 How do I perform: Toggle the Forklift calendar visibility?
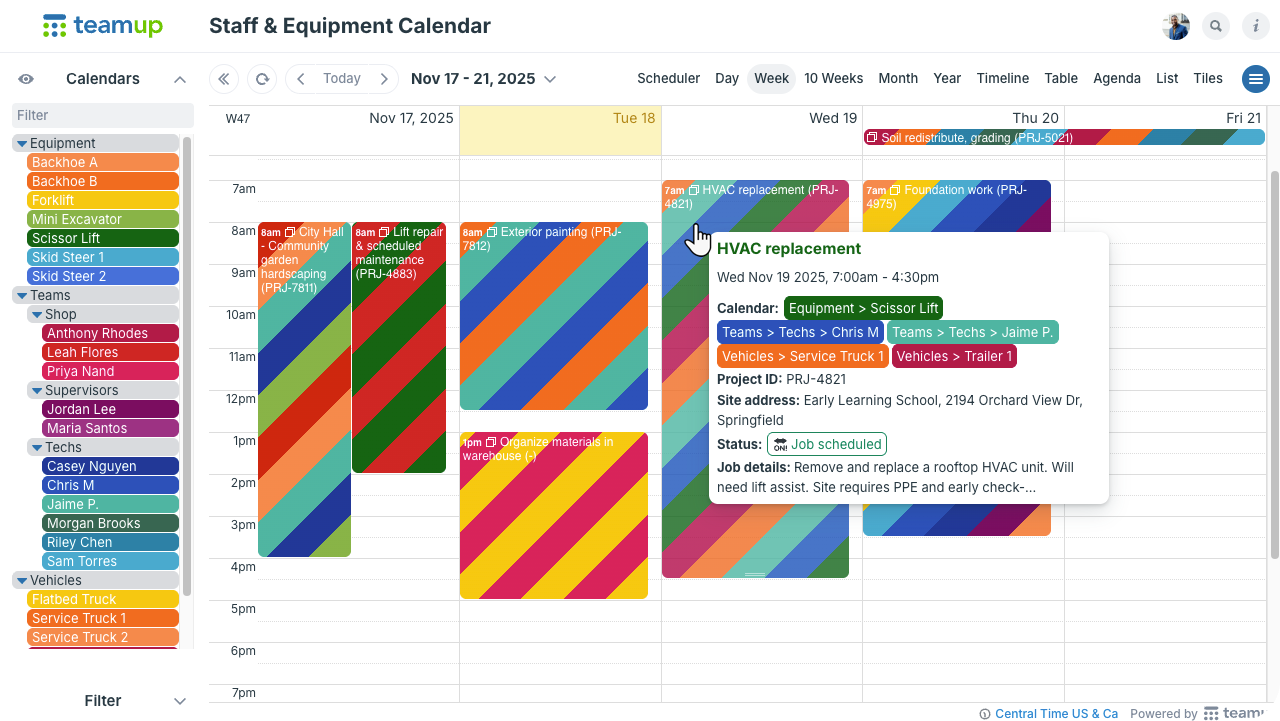pos(103,200)
